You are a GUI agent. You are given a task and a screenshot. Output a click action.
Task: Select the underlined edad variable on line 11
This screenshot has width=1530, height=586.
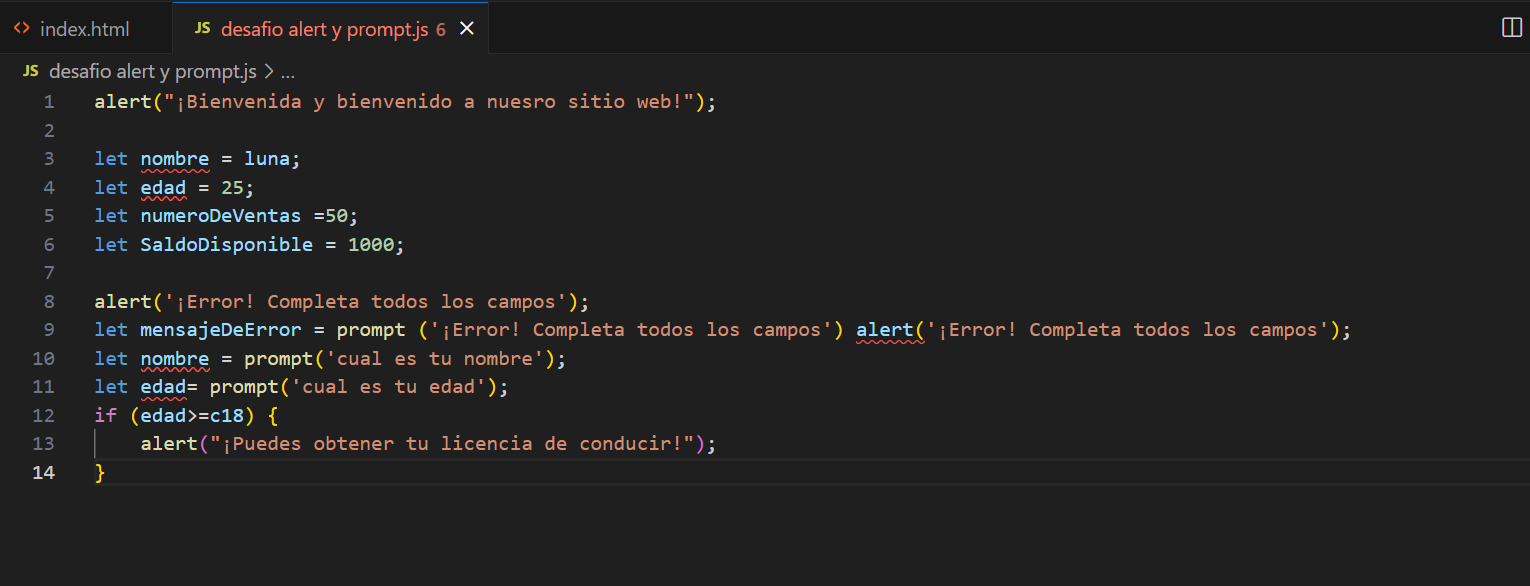(x=163, y=386)
